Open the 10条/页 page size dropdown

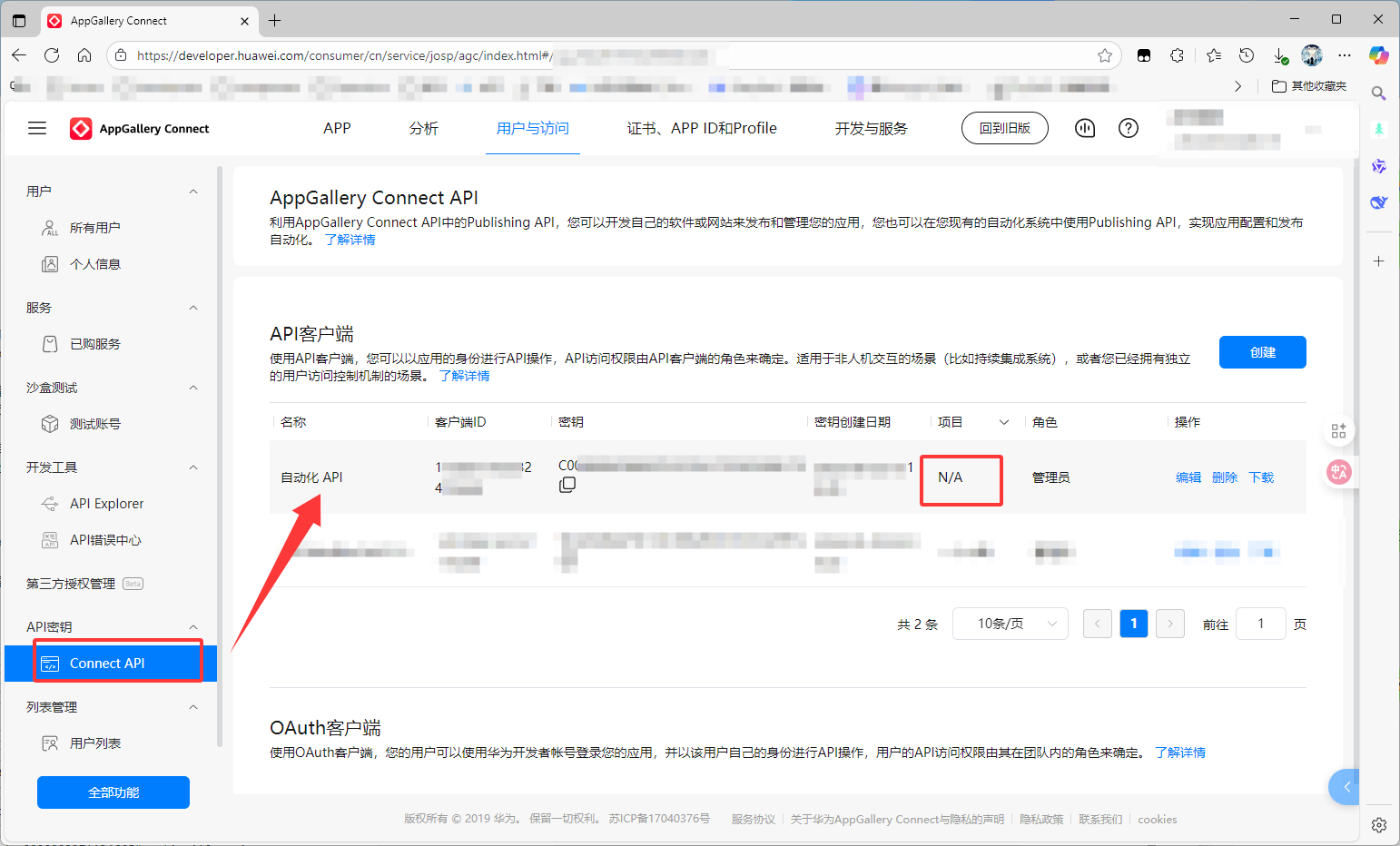pos(1011,624)
